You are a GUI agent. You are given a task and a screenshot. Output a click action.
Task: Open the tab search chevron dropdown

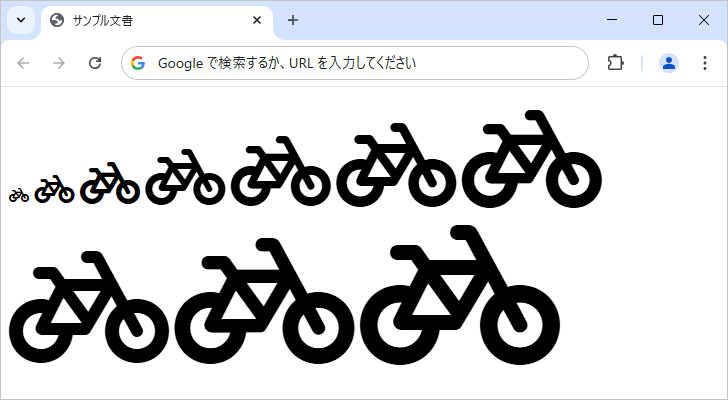coord(20,20)
